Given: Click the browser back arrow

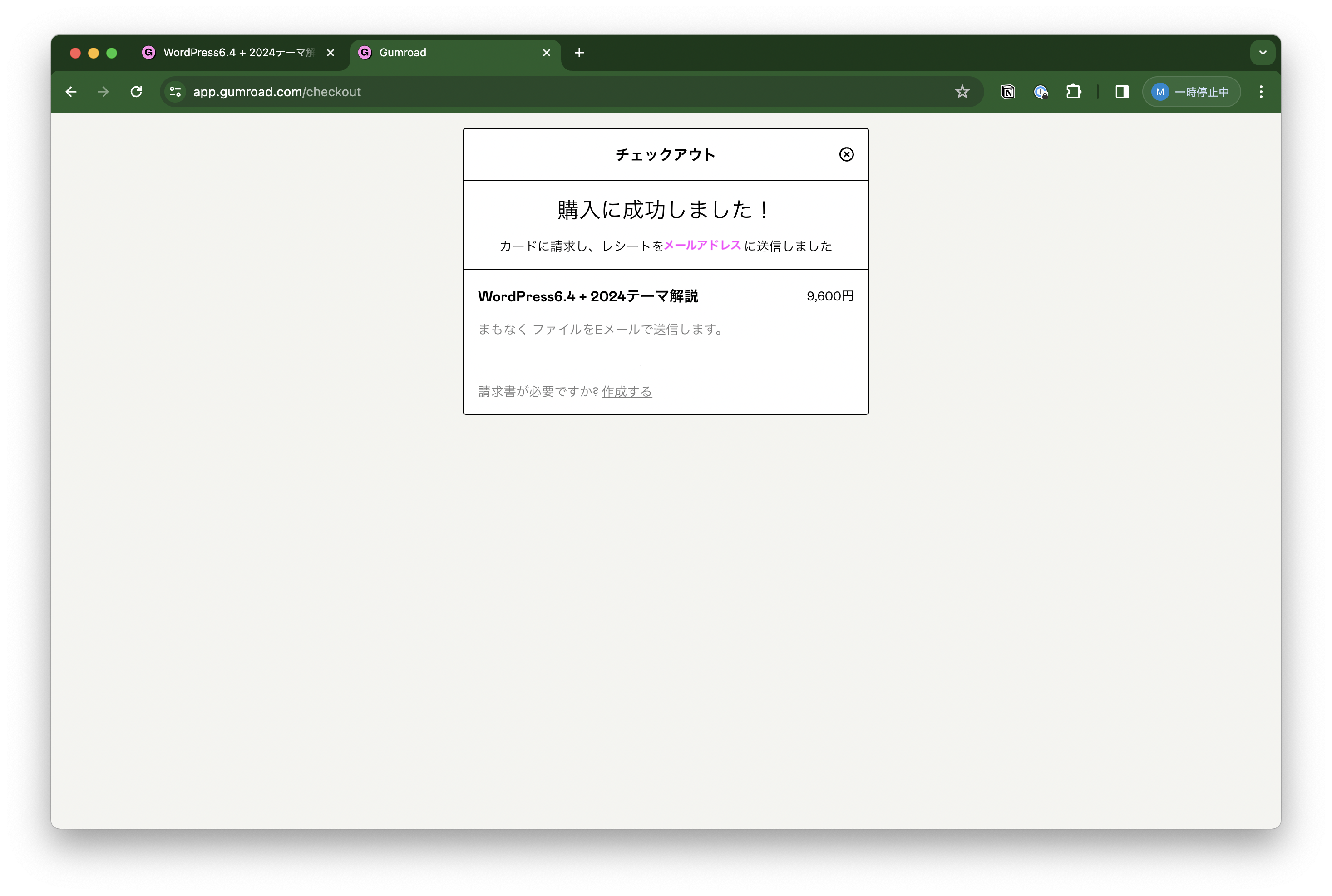Looking at the screenshot, I should click(71, 91).
